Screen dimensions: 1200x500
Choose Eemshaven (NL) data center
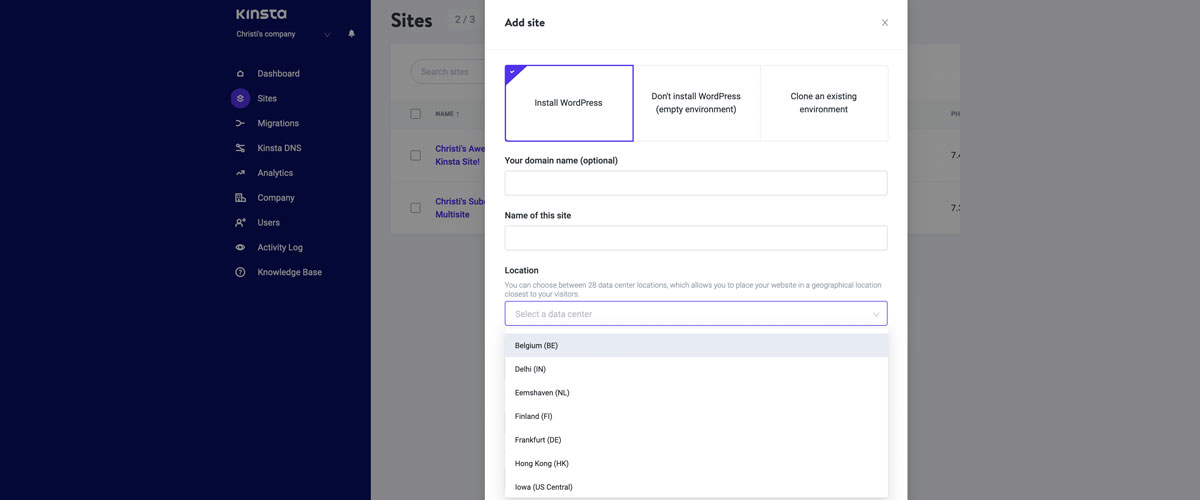point(696,393)
